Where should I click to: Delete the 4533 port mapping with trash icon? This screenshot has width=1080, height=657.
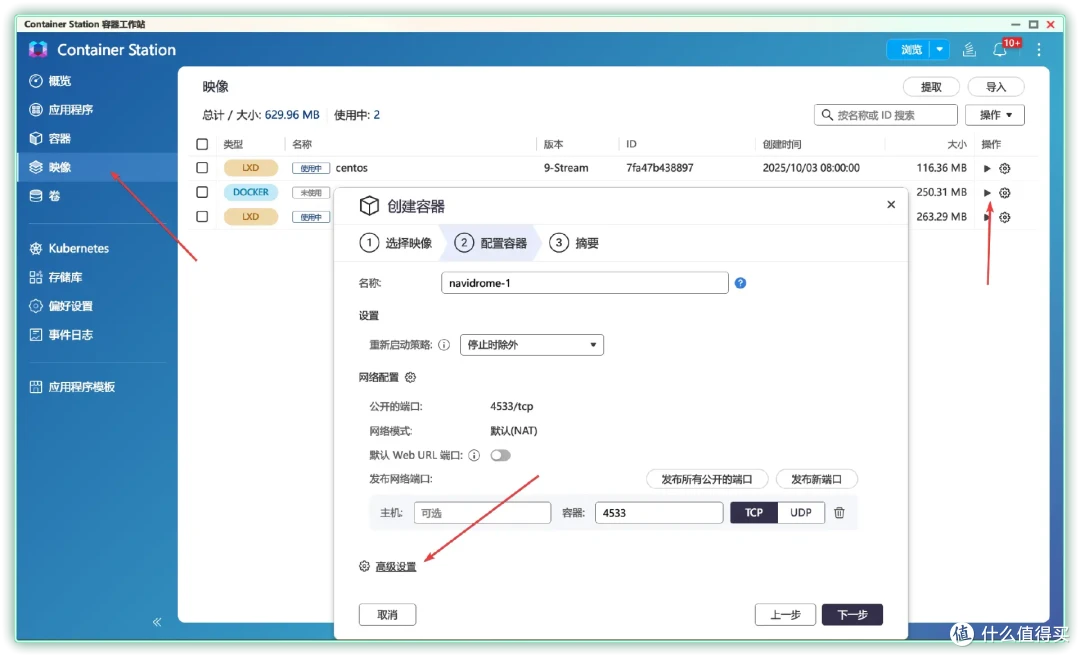point(840,512)
